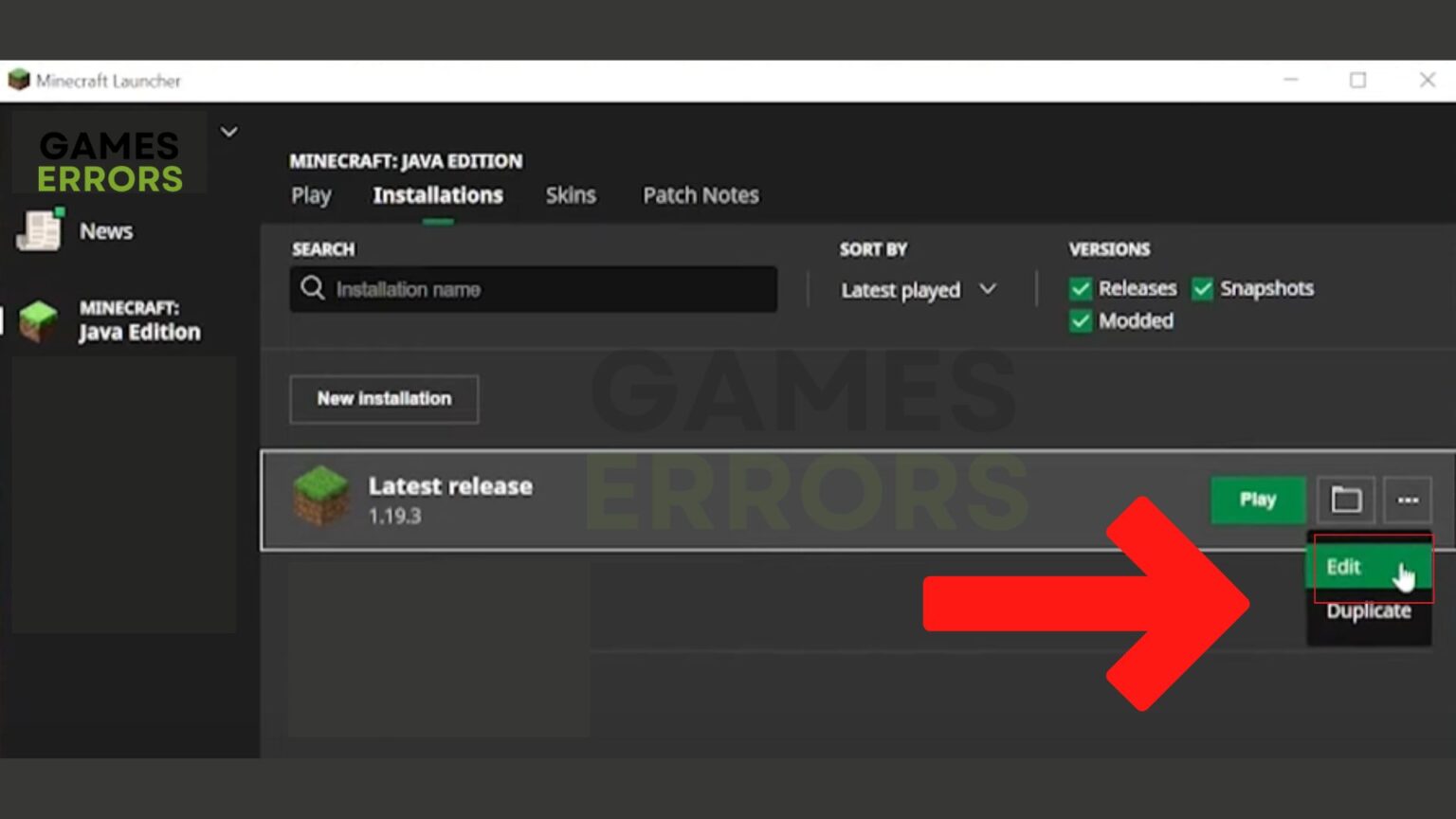Switch to the Installations tab
This screenshot has width=1456, height=819.
(438, 195)
